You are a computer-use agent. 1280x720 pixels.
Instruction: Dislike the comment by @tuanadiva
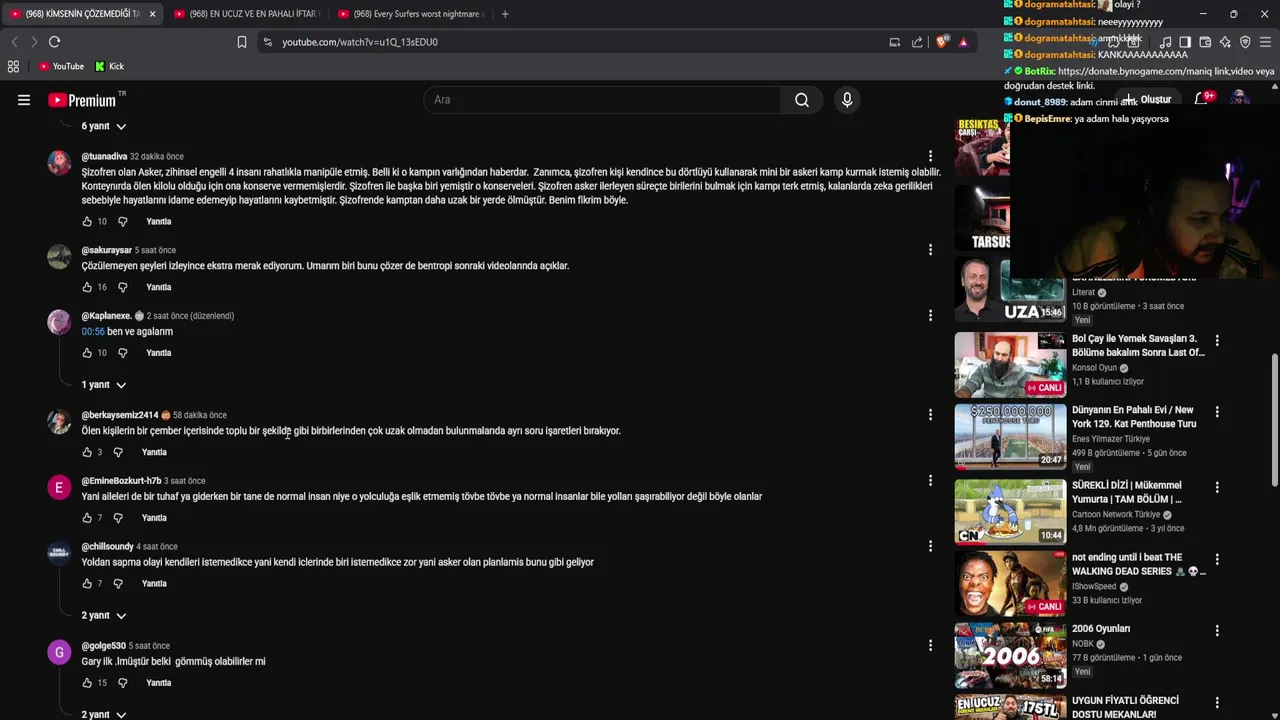coord(123,221)
